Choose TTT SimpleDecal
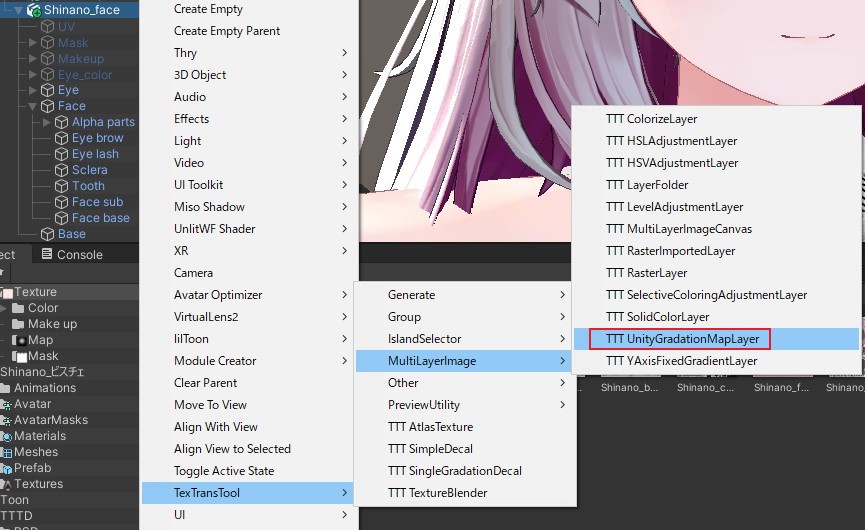Viewport: 865px width, 530px height. pyautogui.click(x=463, y=449)
